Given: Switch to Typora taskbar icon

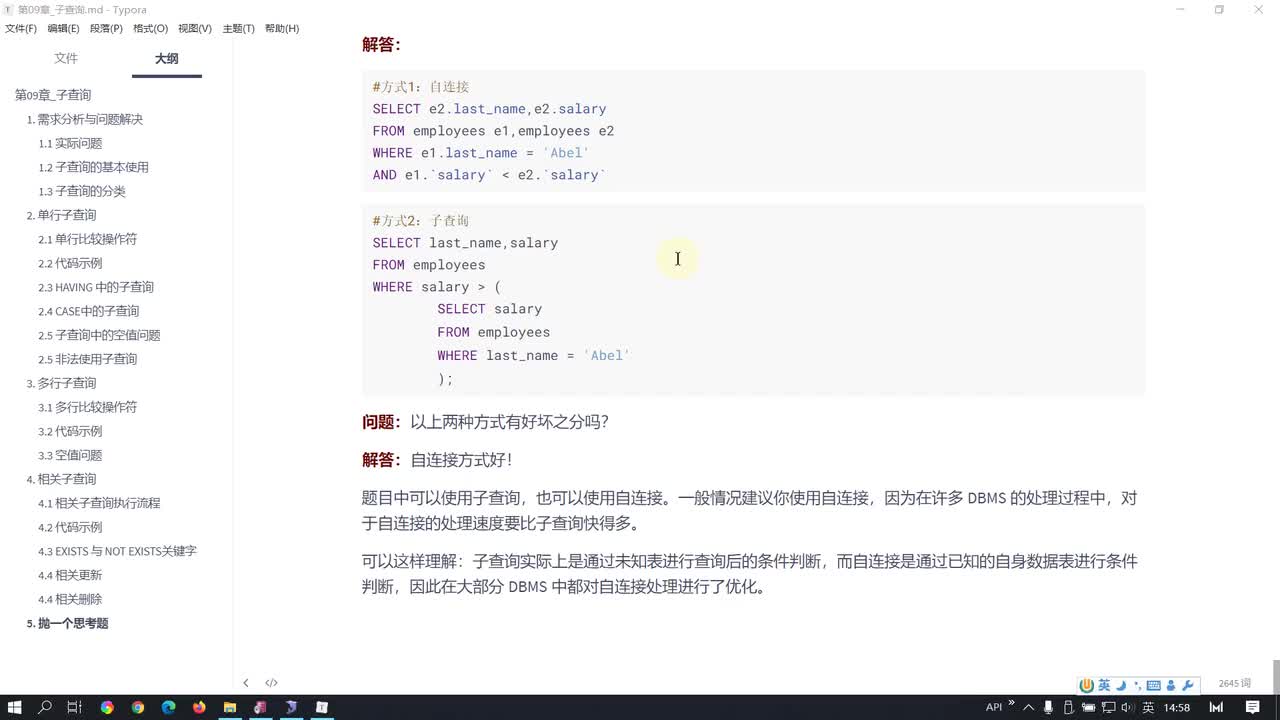Looking at the screenshot, I should pos(322,707).
